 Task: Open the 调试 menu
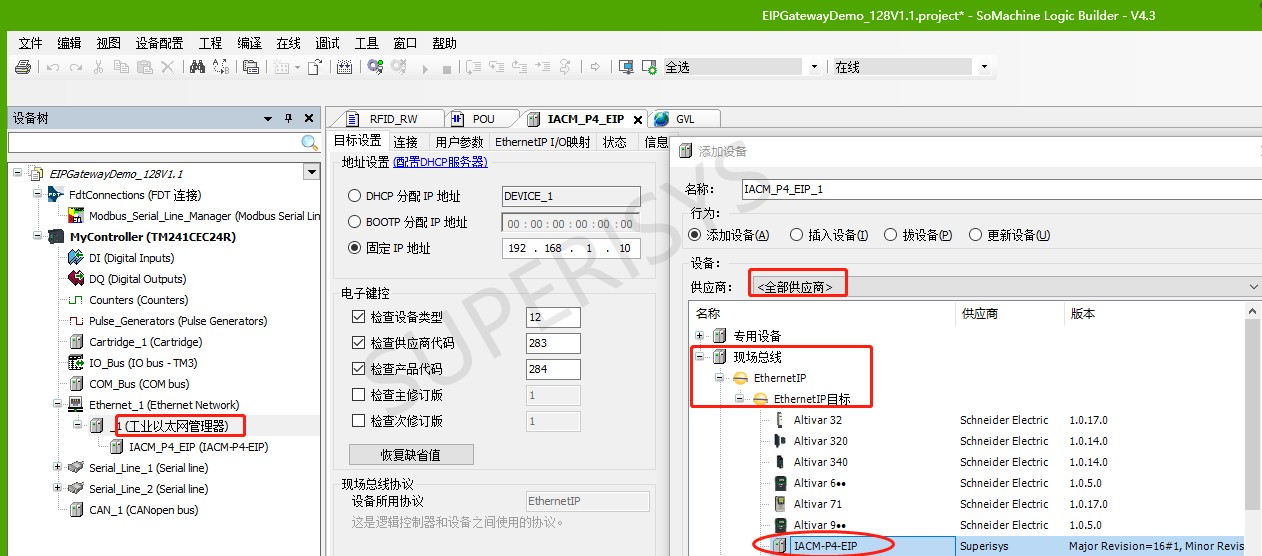[x=327, y=43]
